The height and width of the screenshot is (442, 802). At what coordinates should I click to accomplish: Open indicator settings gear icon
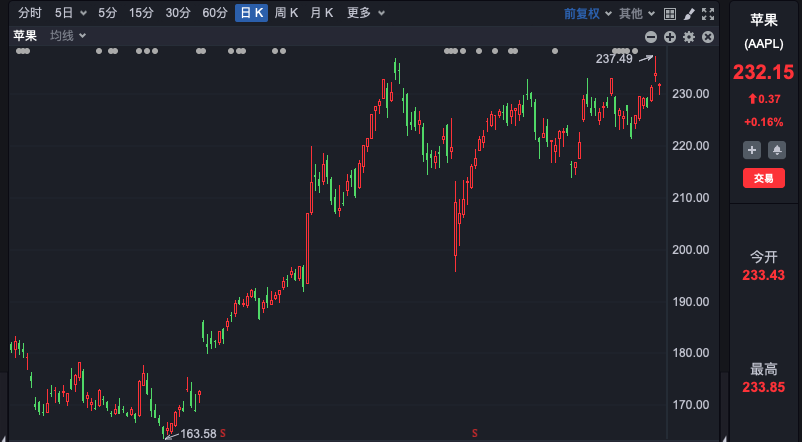689,37
